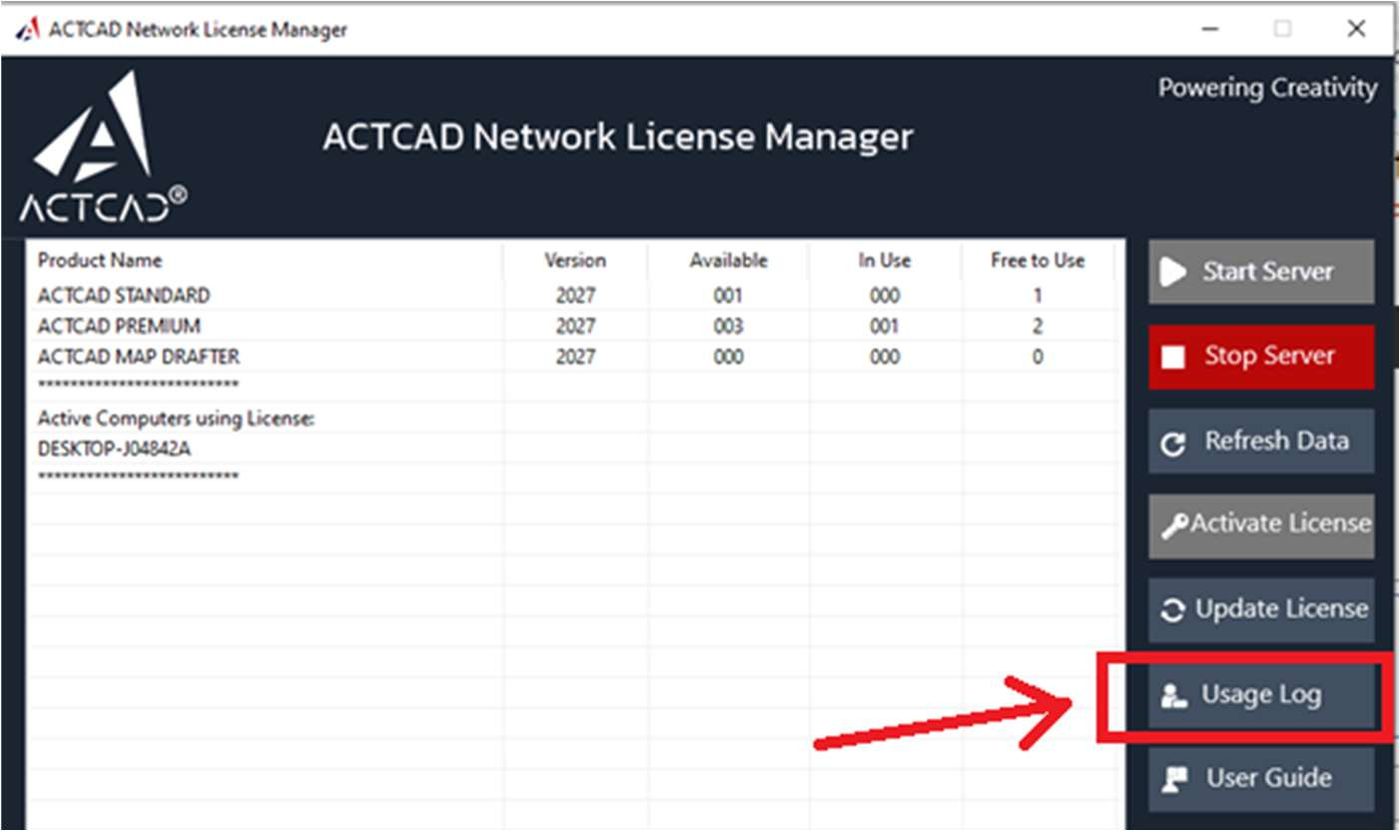Click the Update License button
The height and width of the screenshot is (832, 1400).
click(1261, 609)
